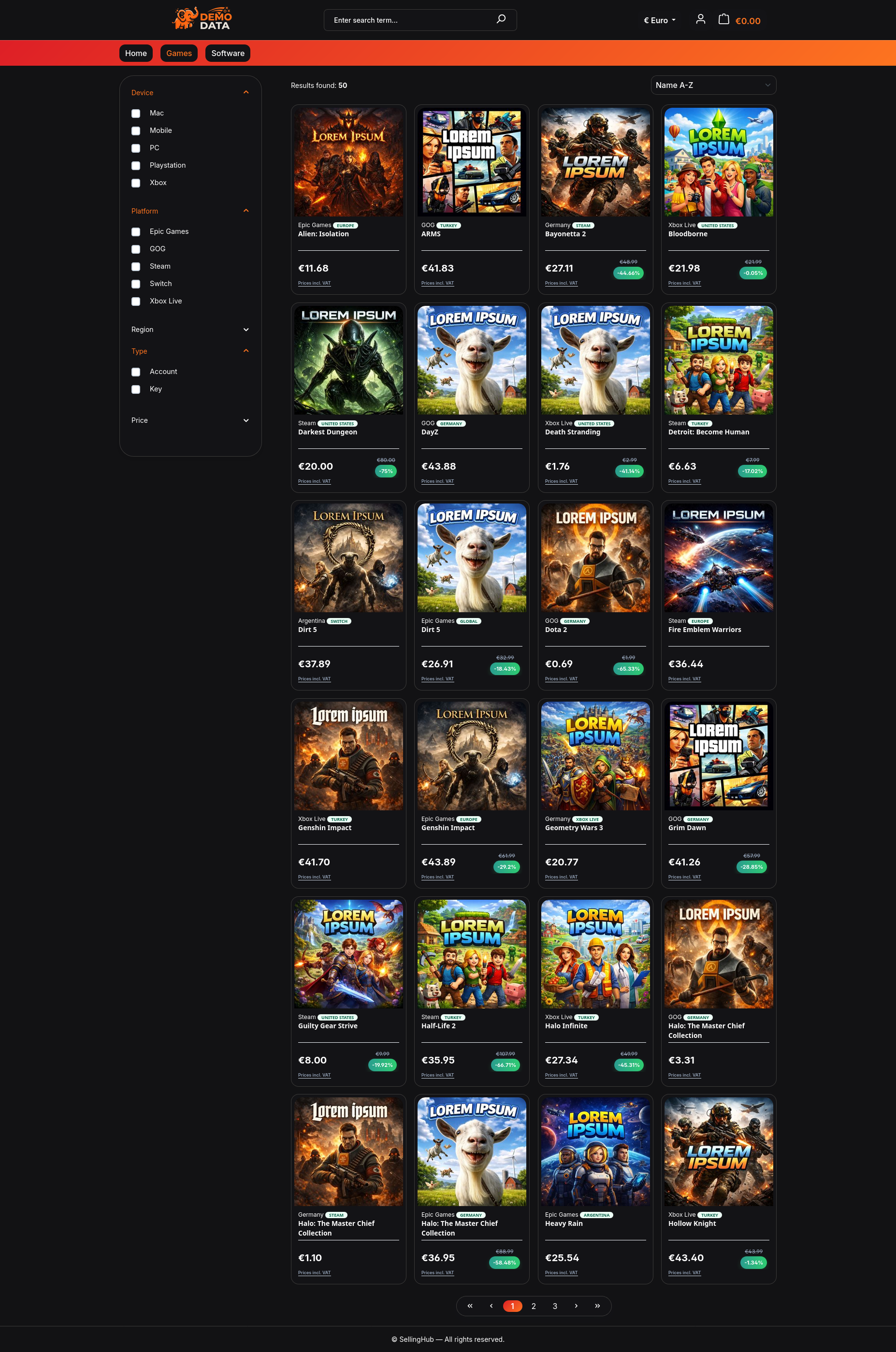Open the Detroit: Become Human cover image
The height and width of the screenshot is (1352, 896).
click(719, 360)
